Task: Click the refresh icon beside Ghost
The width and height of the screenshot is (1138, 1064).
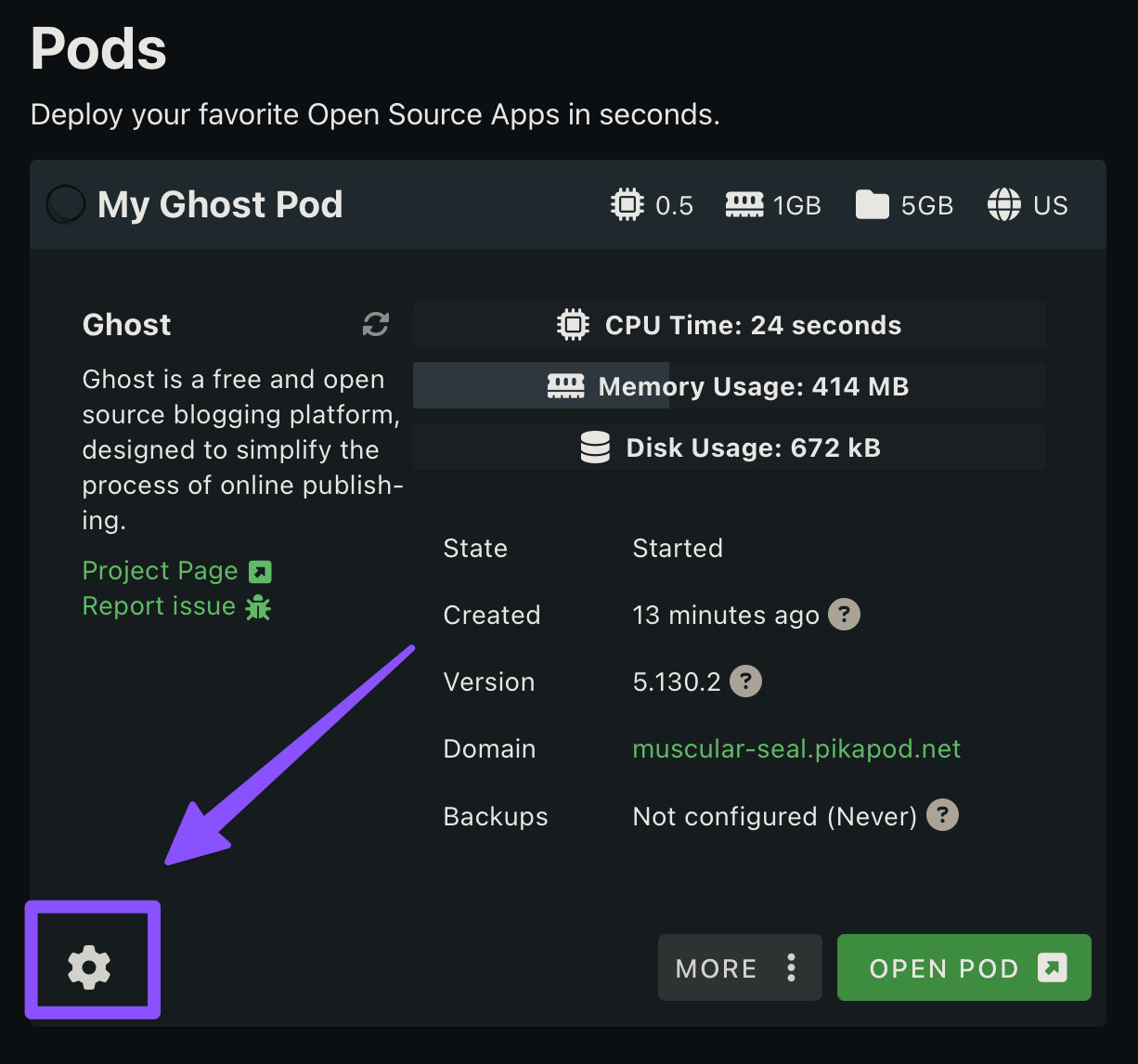Action: [x=375, y=325]
